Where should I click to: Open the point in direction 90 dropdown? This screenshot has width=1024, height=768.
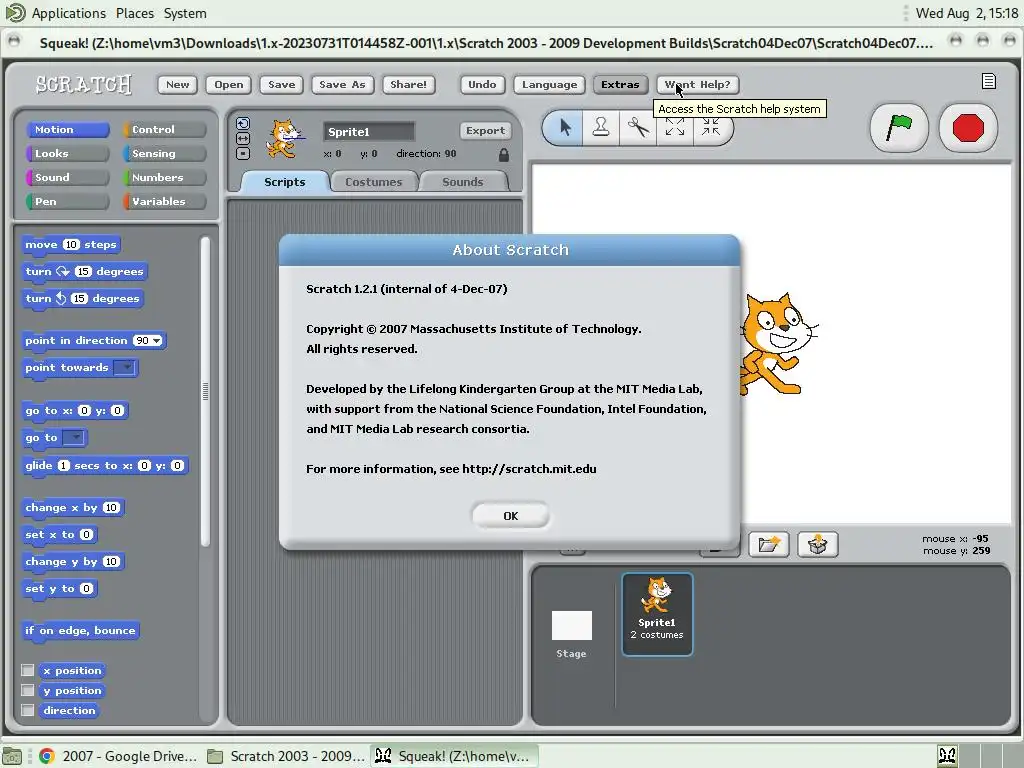157,340
